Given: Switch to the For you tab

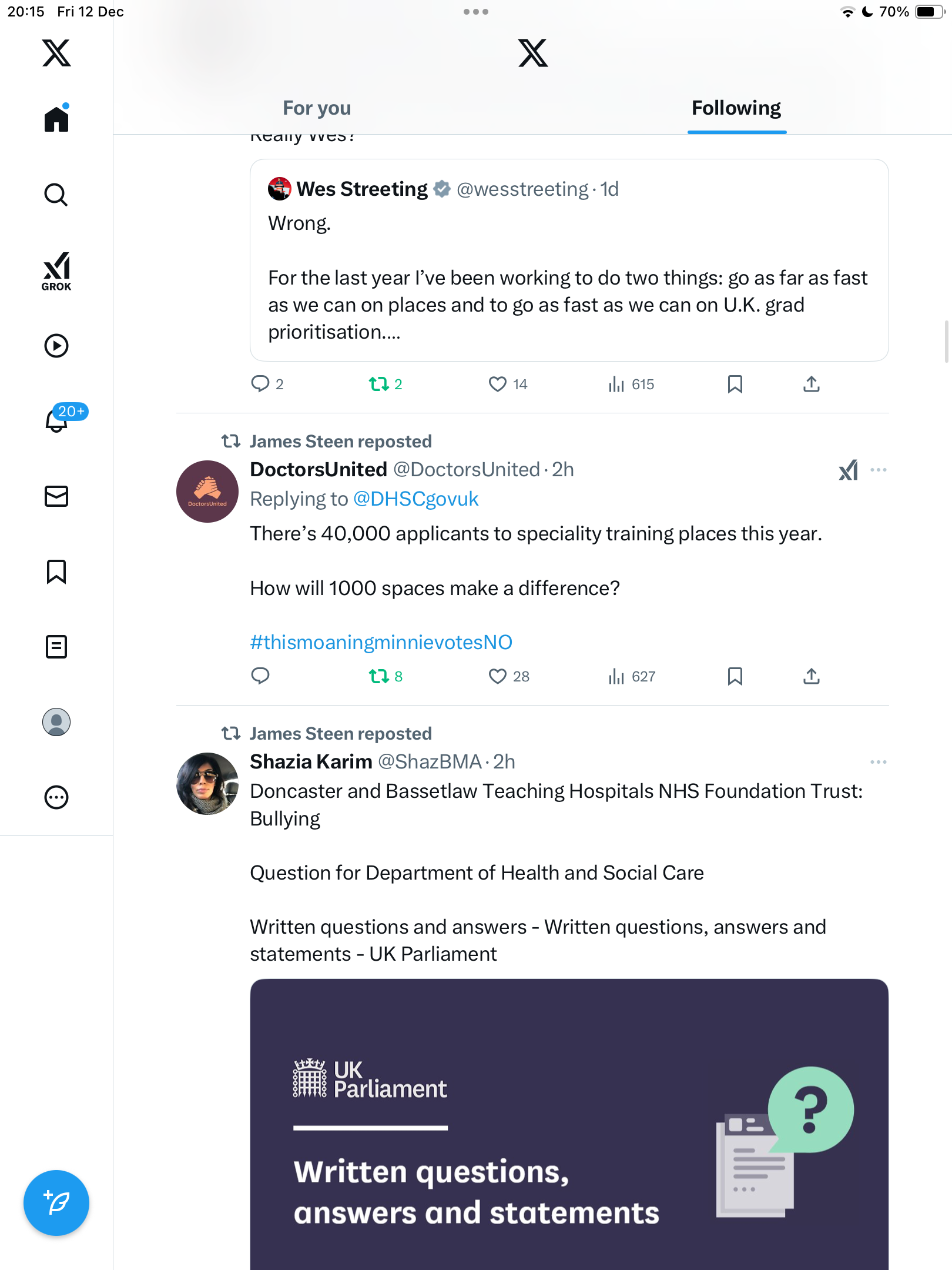Looking at the screenshot, I should pos(317,108).
